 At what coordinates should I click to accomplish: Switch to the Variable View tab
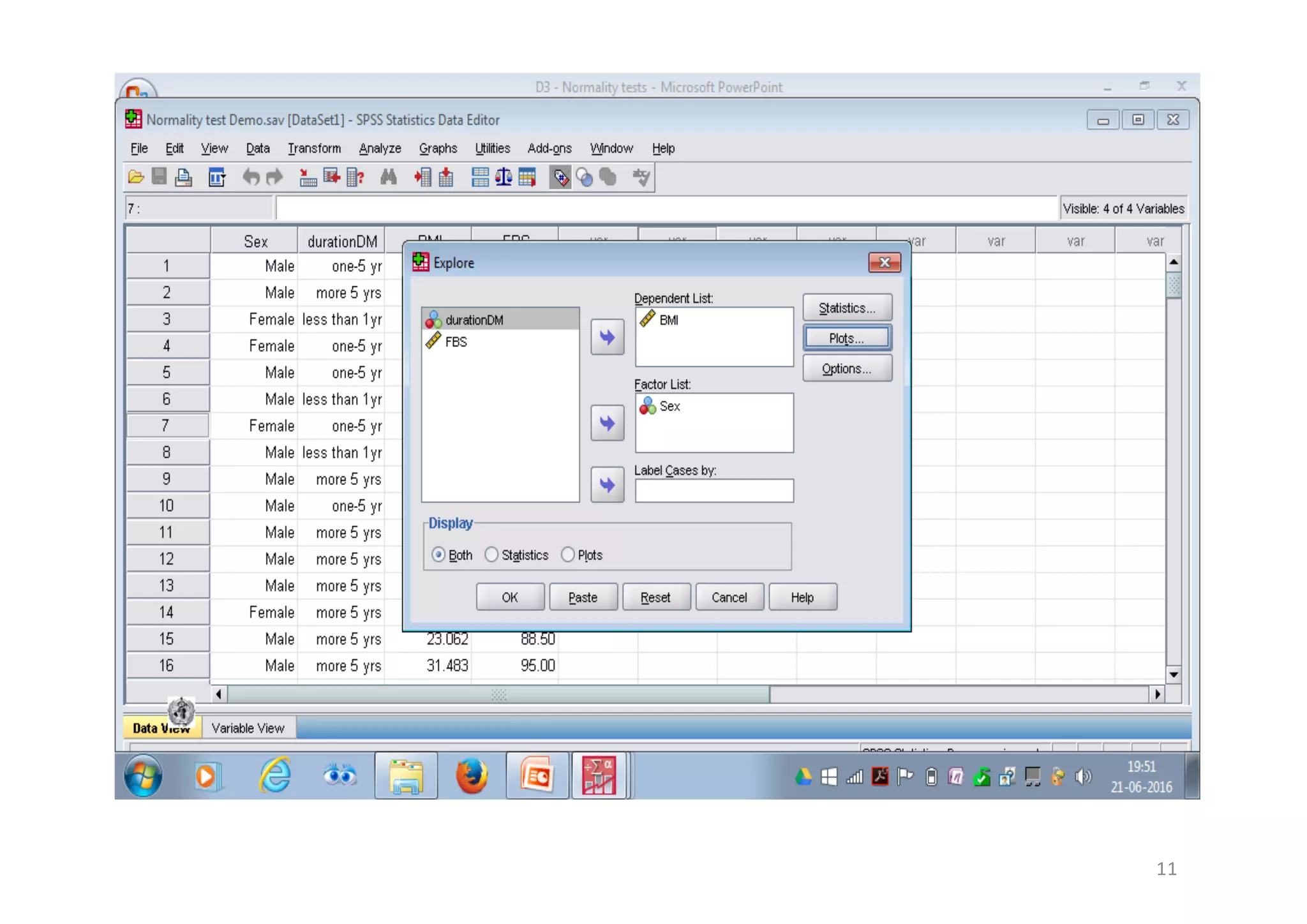(x=248, y=728)
